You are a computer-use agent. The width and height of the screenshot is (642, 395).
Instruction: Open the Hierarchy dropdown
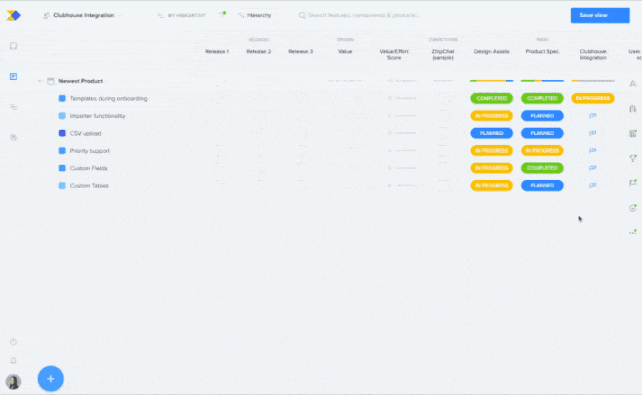coord(255,15)
